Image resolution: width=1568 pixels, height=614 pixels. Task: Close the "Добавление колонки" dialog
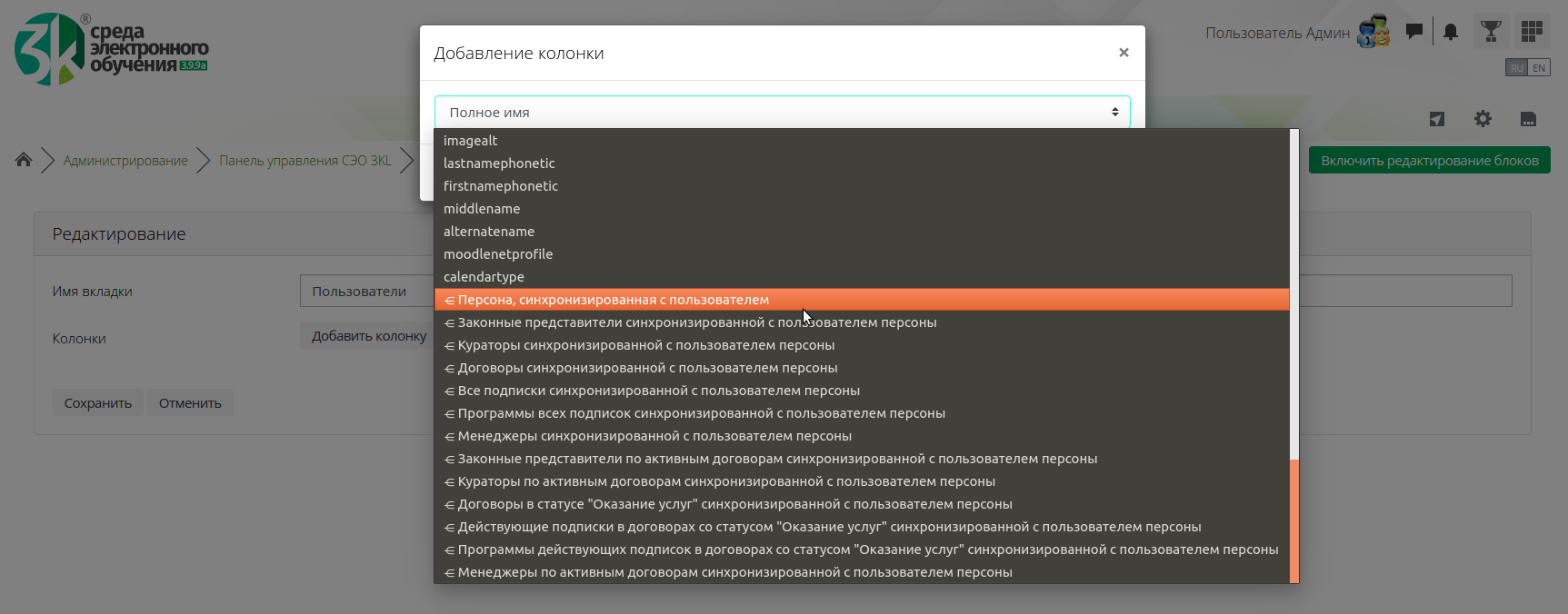(x=1124, y=53)
